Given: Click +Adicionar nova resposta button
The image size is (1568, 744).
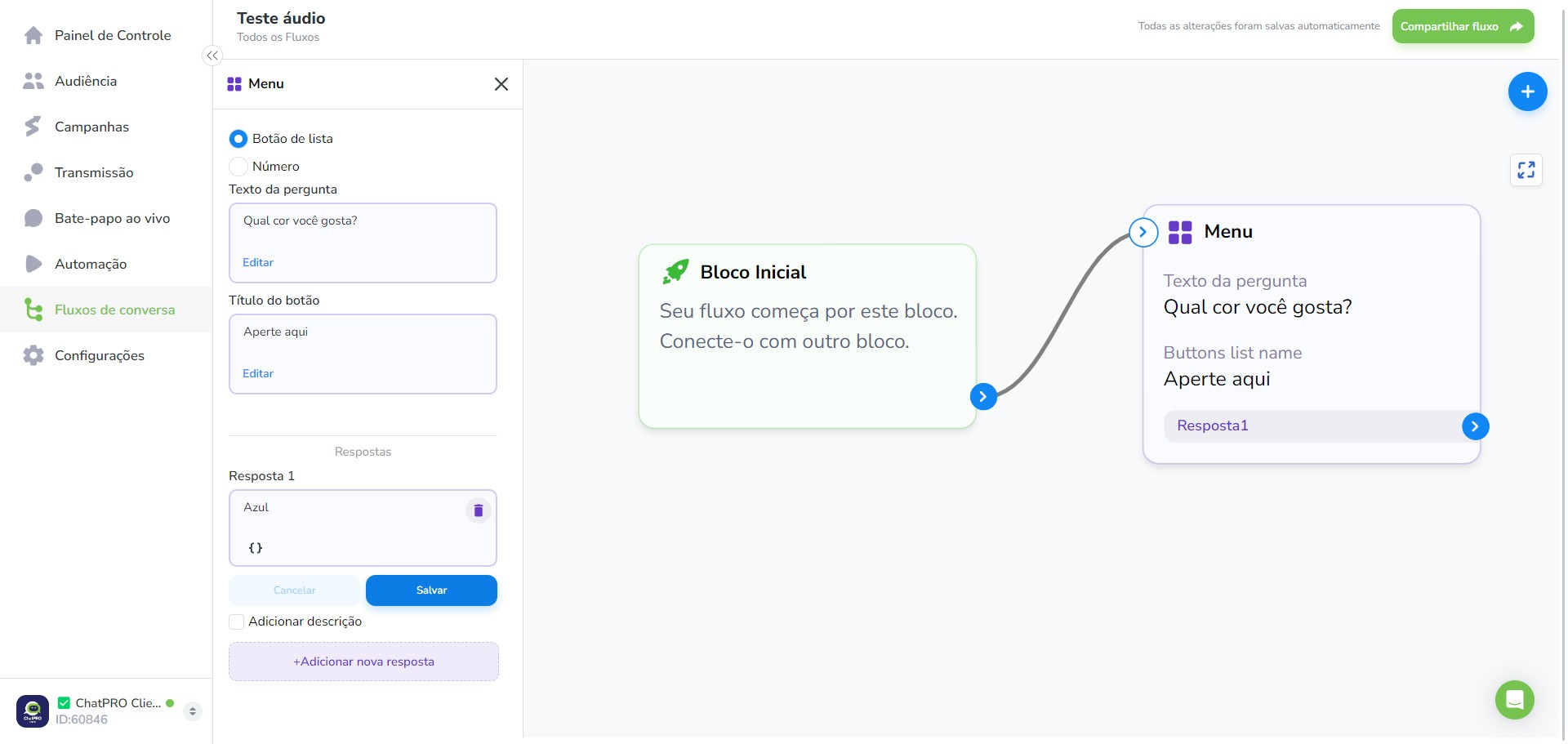Looking at the screenshot, I should tap(363, 662).
